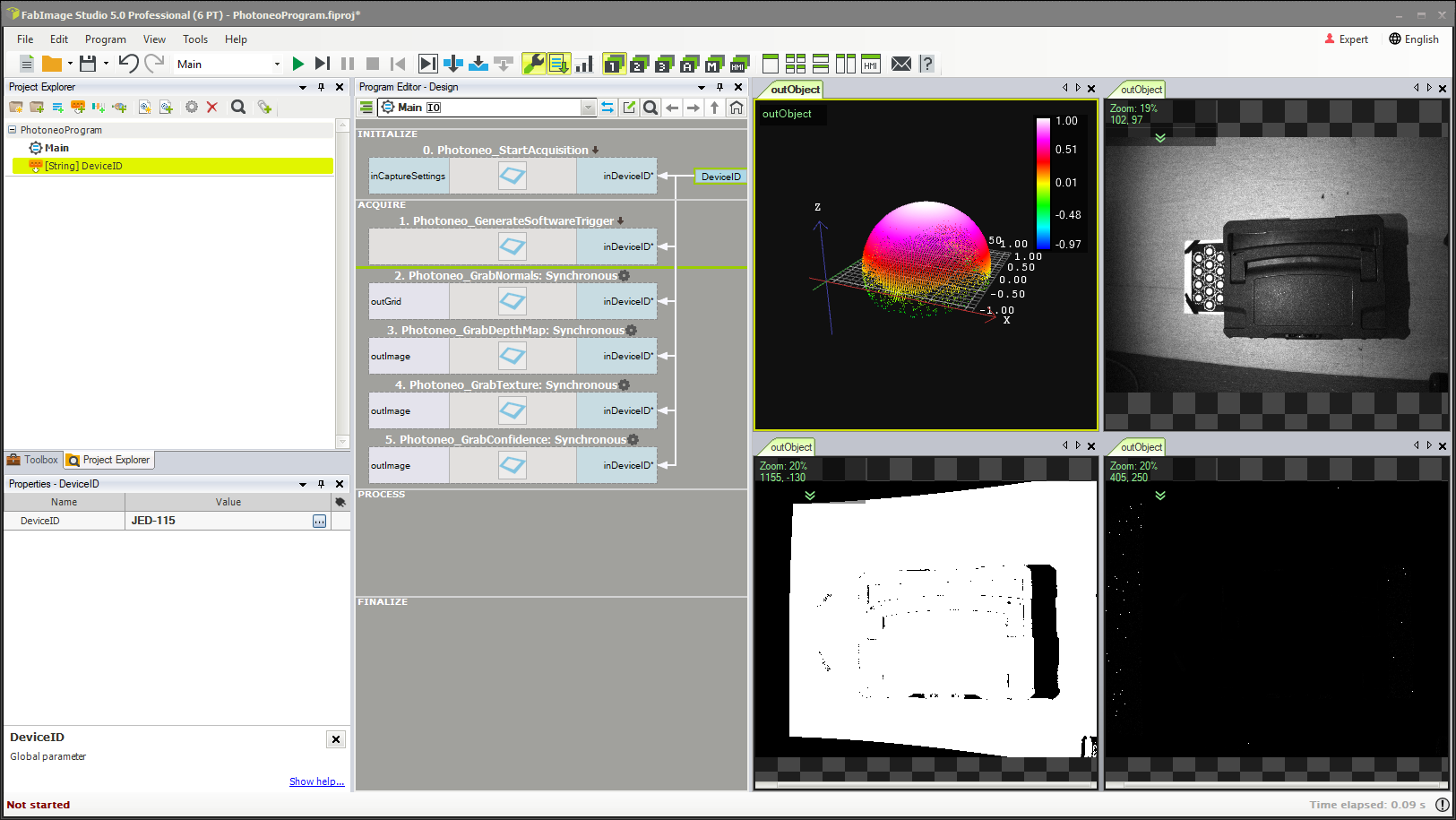The image size is (1456, 820).
Task: Expand the top-right preview double chevron
Action: pos(1160,138)
